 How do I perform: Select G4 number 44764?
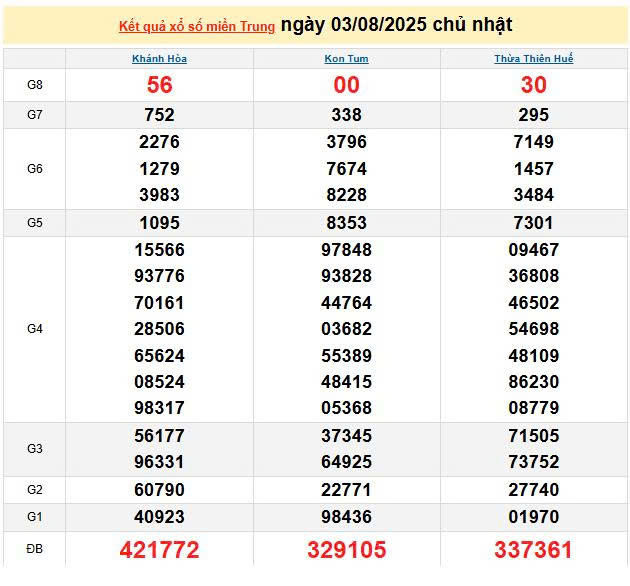coord(346,303)
